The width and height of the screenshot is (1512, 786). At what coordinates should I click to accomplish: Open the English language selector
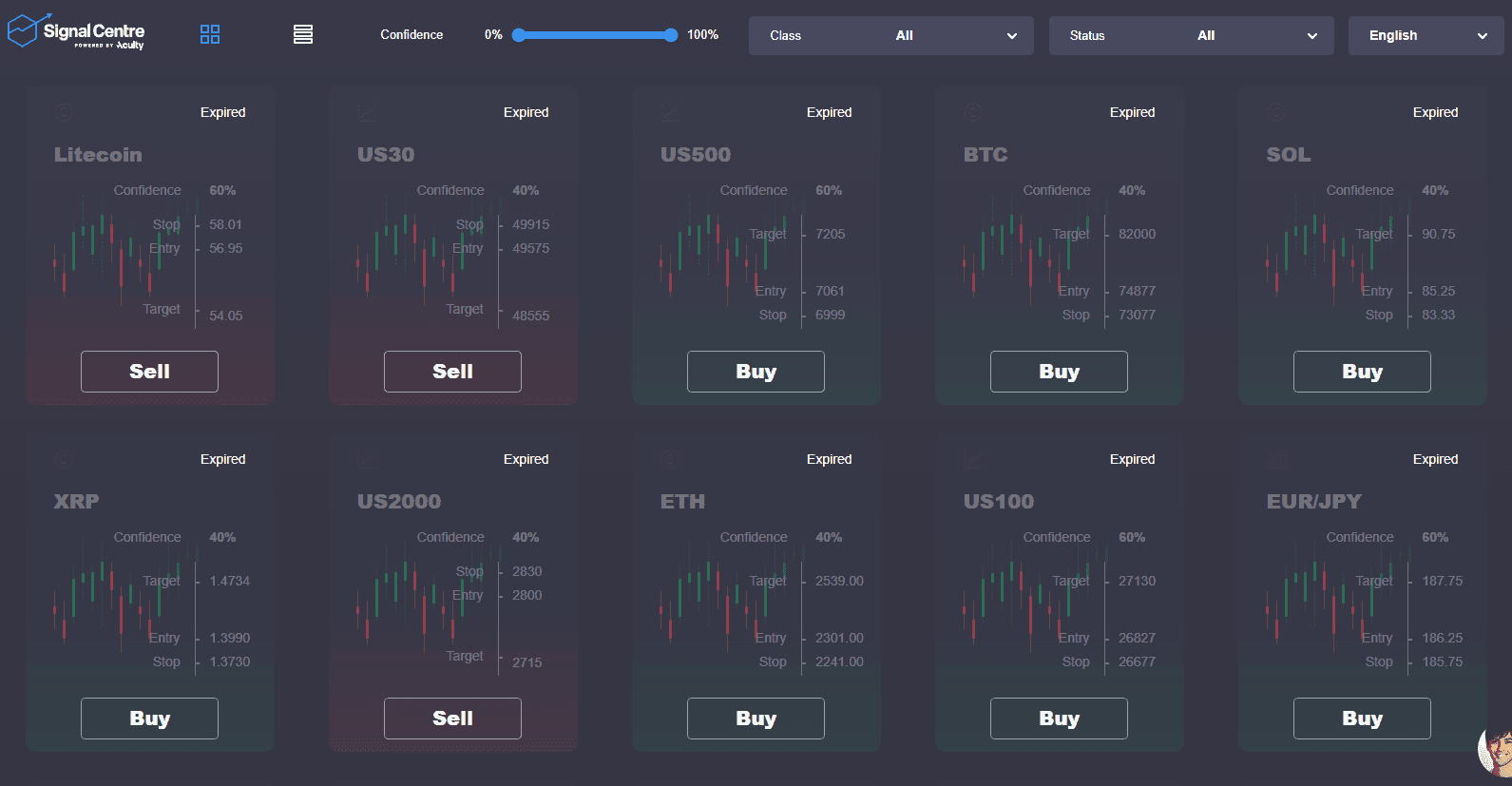coord(1426,36)
